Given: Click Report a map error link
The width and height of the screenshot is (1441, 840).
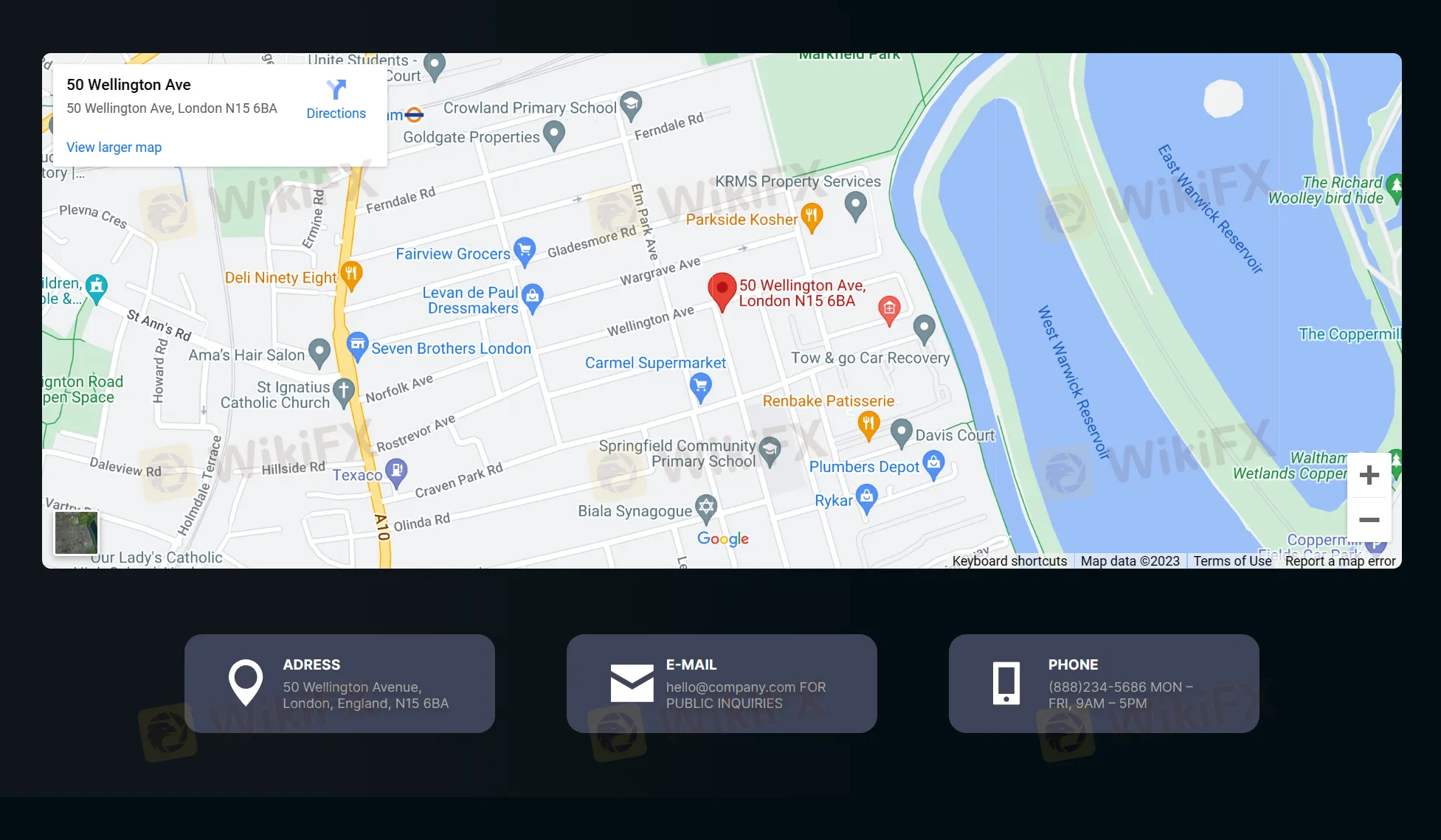Looking at the screenshot, I should tap(1340, 561).
